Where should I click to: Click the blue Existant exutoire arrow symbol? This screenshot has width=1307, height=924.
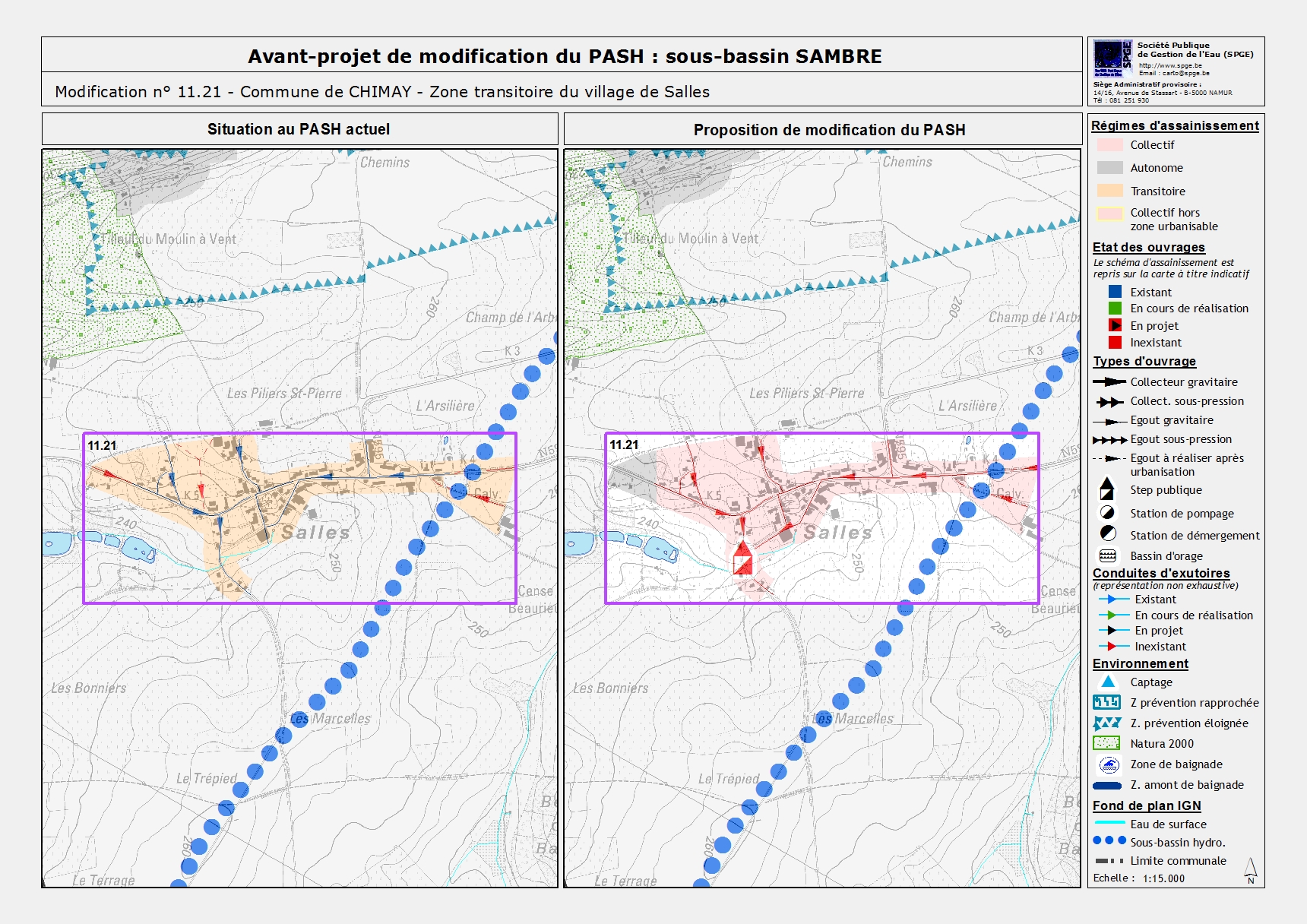pyautogui.click(x=1112, y=600)
